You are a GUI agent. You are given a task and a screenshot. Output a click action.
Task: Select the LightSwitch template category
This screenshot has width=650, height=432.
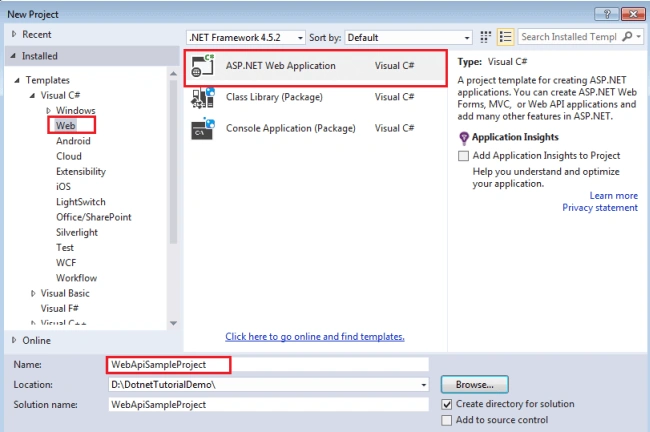pyautogui.click(x=80, y=202)
